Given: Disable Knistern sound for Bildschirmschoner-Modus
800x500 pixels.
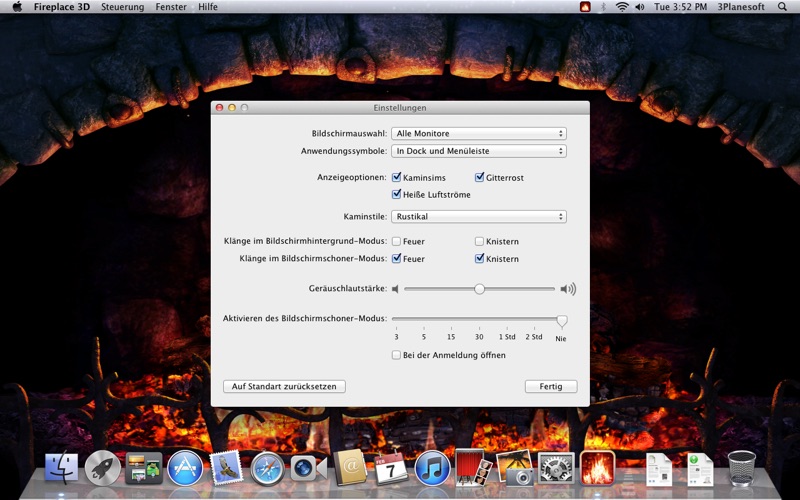Looking at the screenshot, I should 479,258.
